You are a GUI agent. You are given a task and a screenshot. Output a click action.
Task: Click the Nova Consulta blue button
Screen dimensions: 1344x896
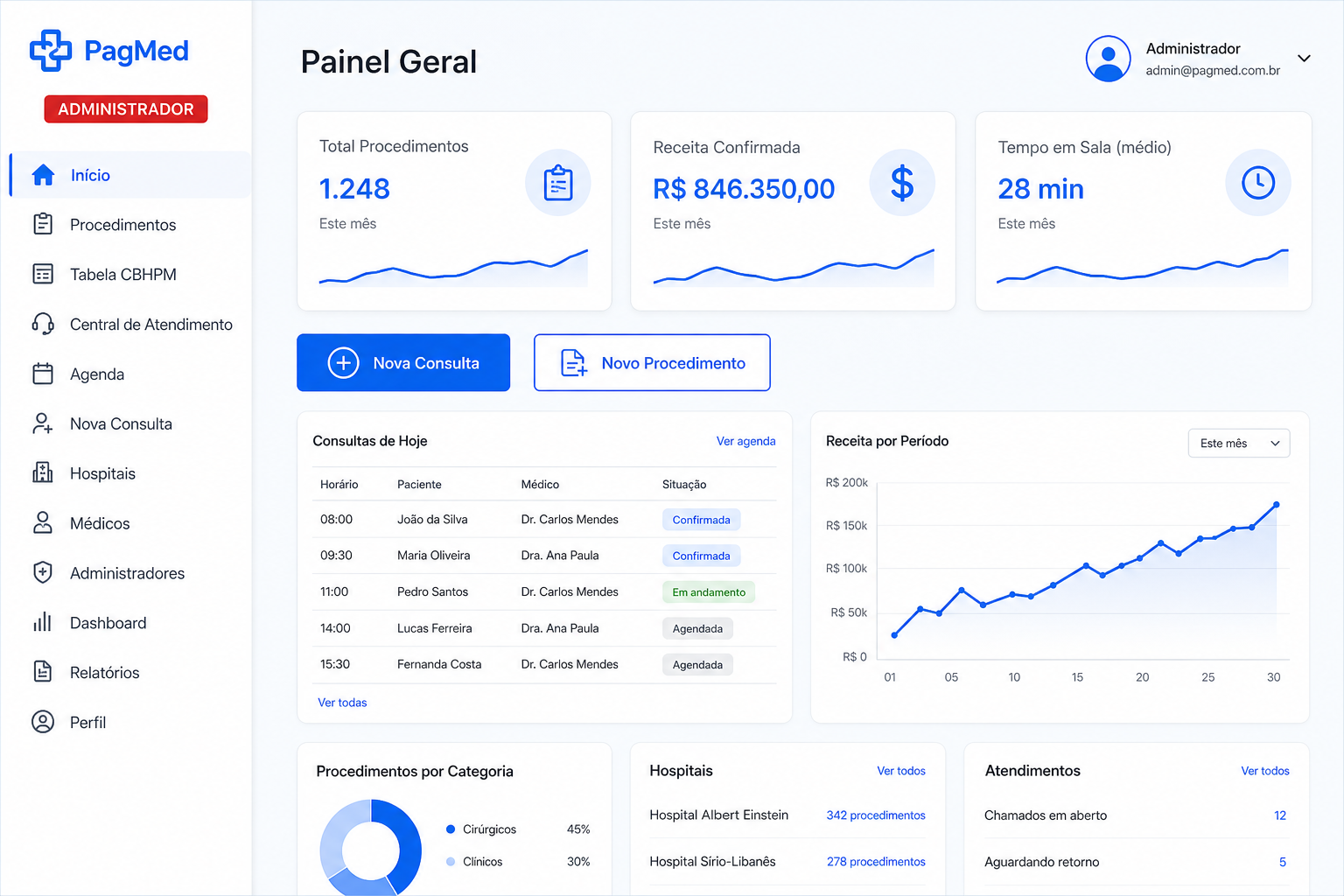pos(403,362)
